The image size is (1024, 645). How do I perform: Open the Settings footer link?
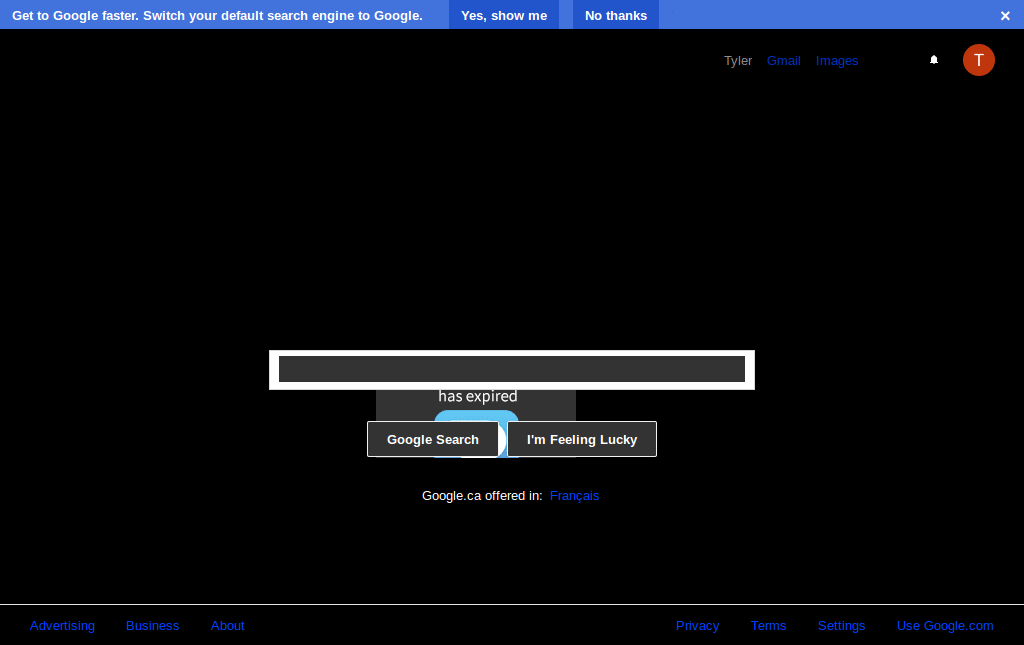pyautogui.click(x=841, y=625)
